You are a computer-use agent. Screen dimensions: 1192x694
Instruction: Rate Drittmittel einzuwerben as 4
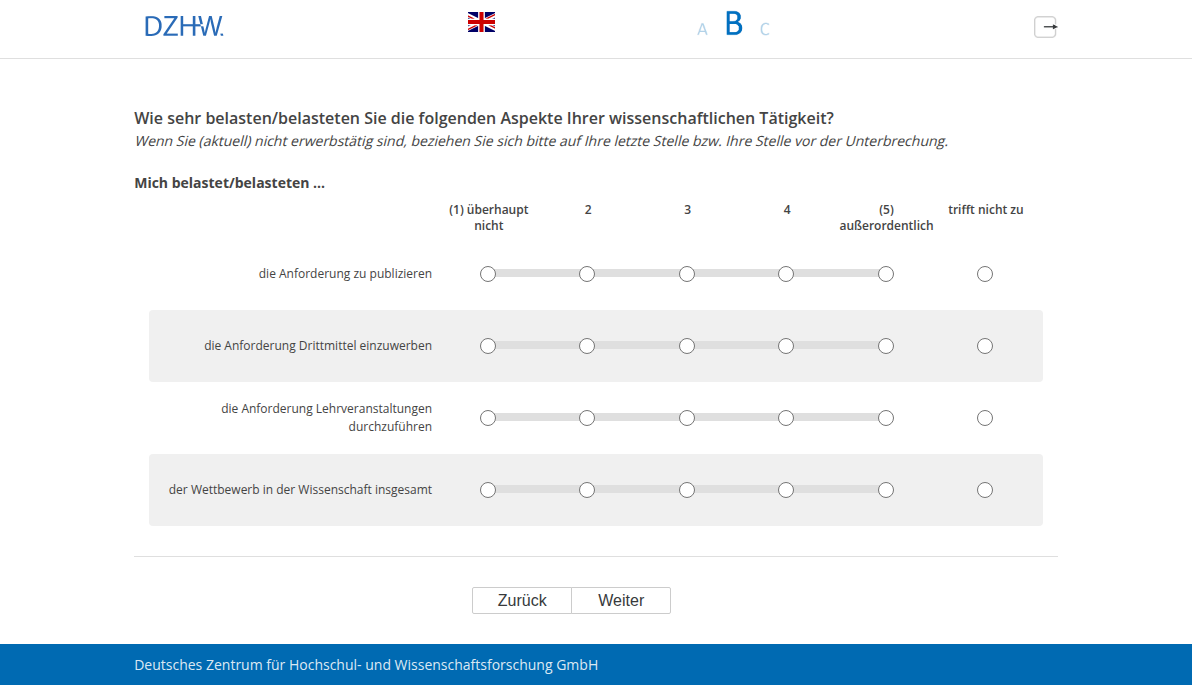tap(786, 346)
